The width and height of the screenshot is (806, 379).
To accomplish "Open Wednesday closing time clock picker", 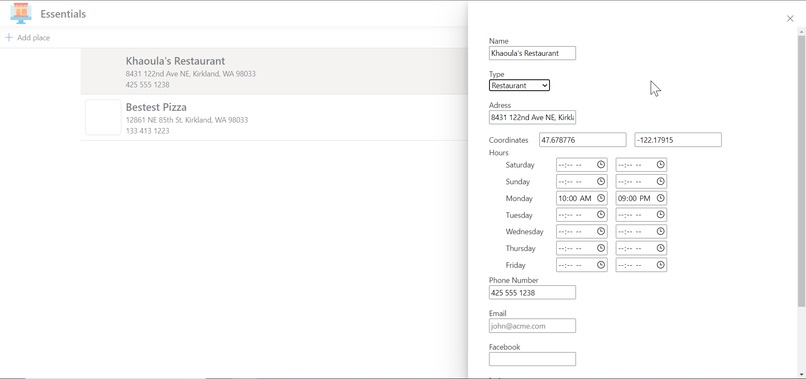I will pyautogui.click(x=661, y=231).
